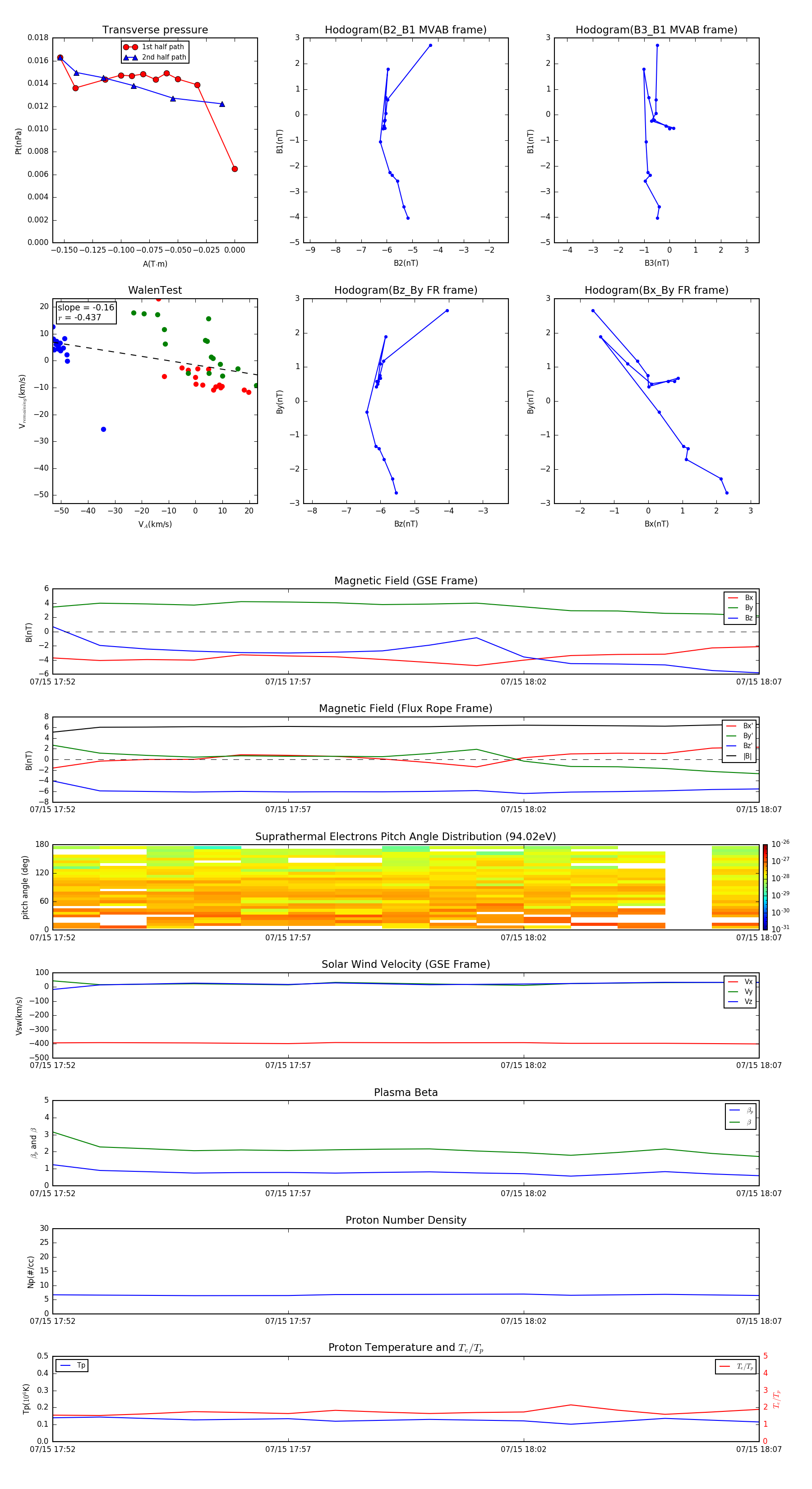812x1489 pixels.
Task: Click the 'Bx(nT)' x-axis label
Action: click(x=656, y=524)
